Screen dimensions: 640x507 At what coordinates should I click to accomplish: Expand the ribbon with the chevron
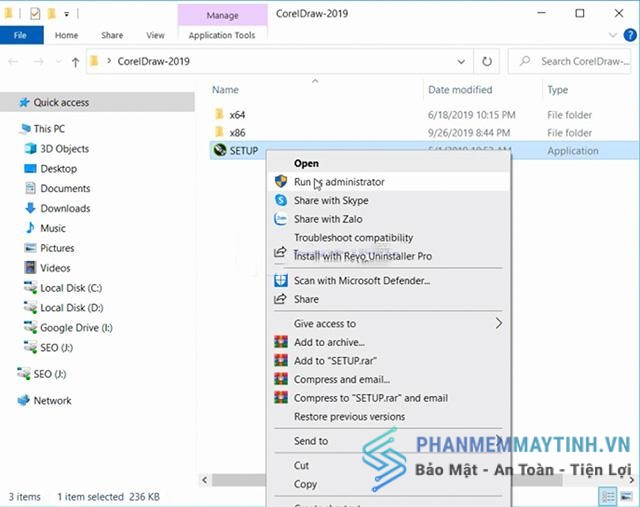(x=613, y=35)
